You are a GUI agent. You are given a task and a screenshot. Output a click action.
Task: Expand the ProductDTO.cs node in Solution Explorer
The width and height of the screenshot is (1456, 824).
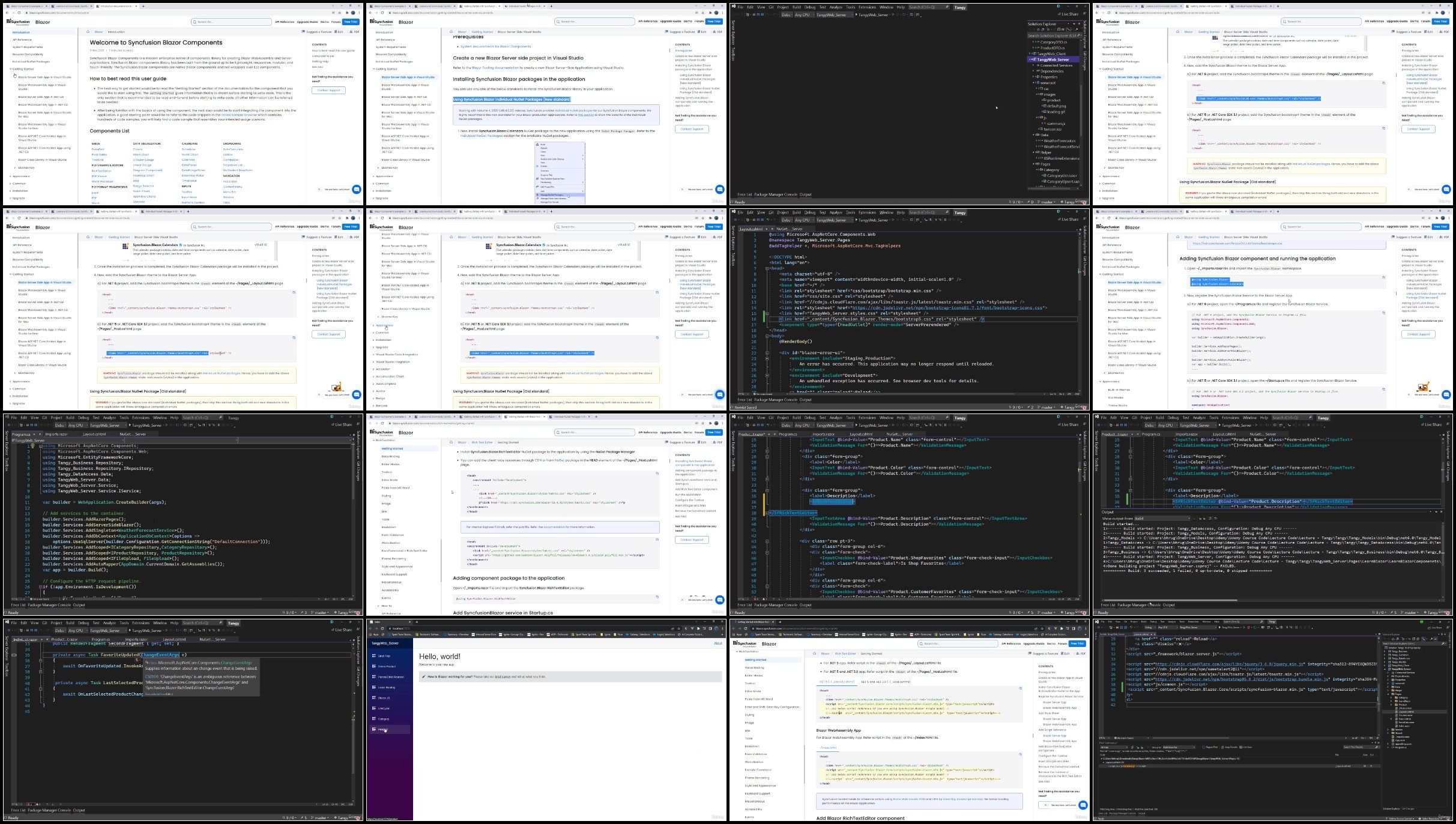(x=1033, y=47)
